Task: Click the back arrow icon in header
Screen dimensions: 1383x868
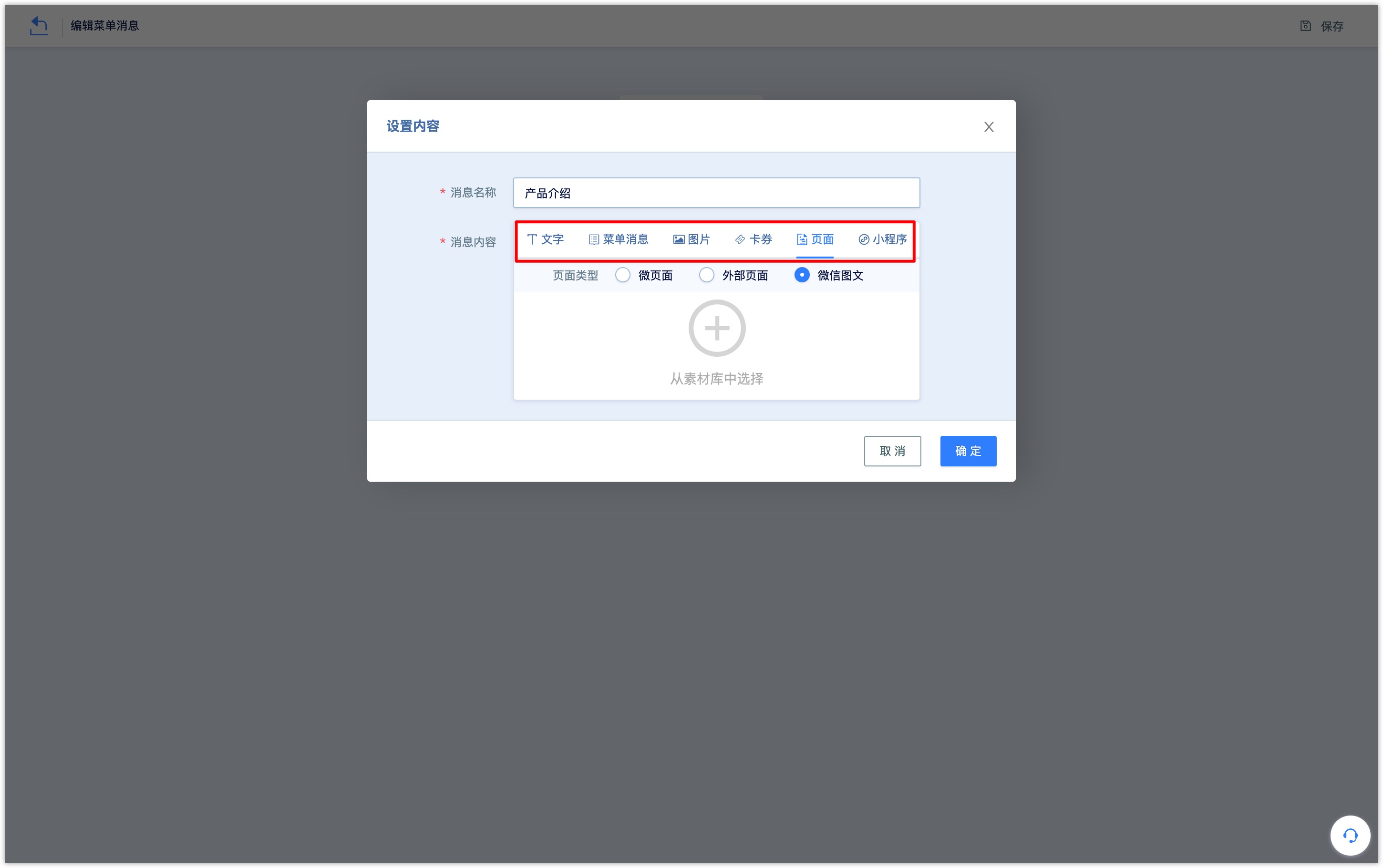Action: [39, 26]
